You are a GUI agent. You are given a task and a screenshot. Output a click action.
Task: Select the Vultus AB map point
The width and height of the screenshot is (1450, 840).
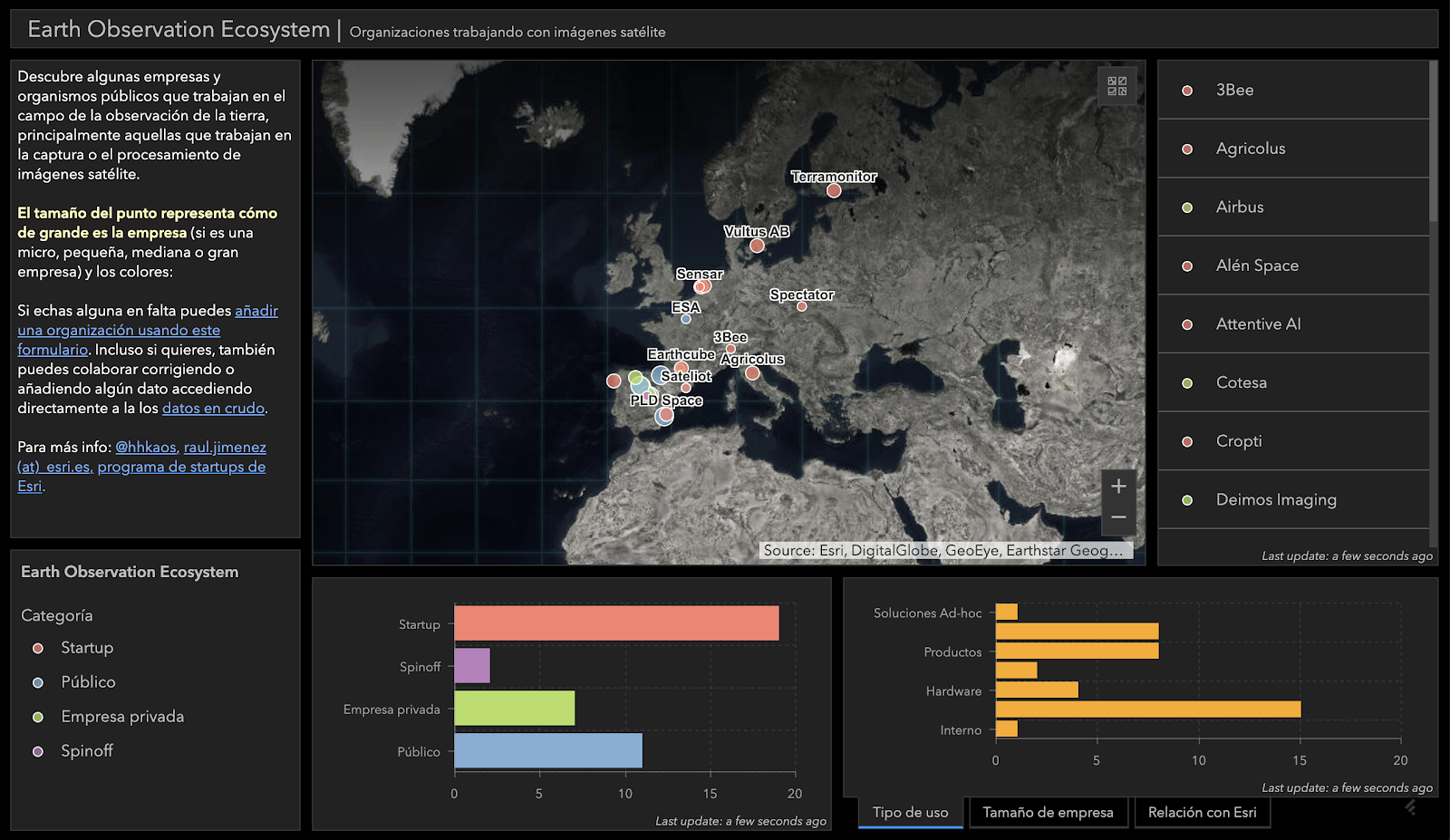[757, 246]
